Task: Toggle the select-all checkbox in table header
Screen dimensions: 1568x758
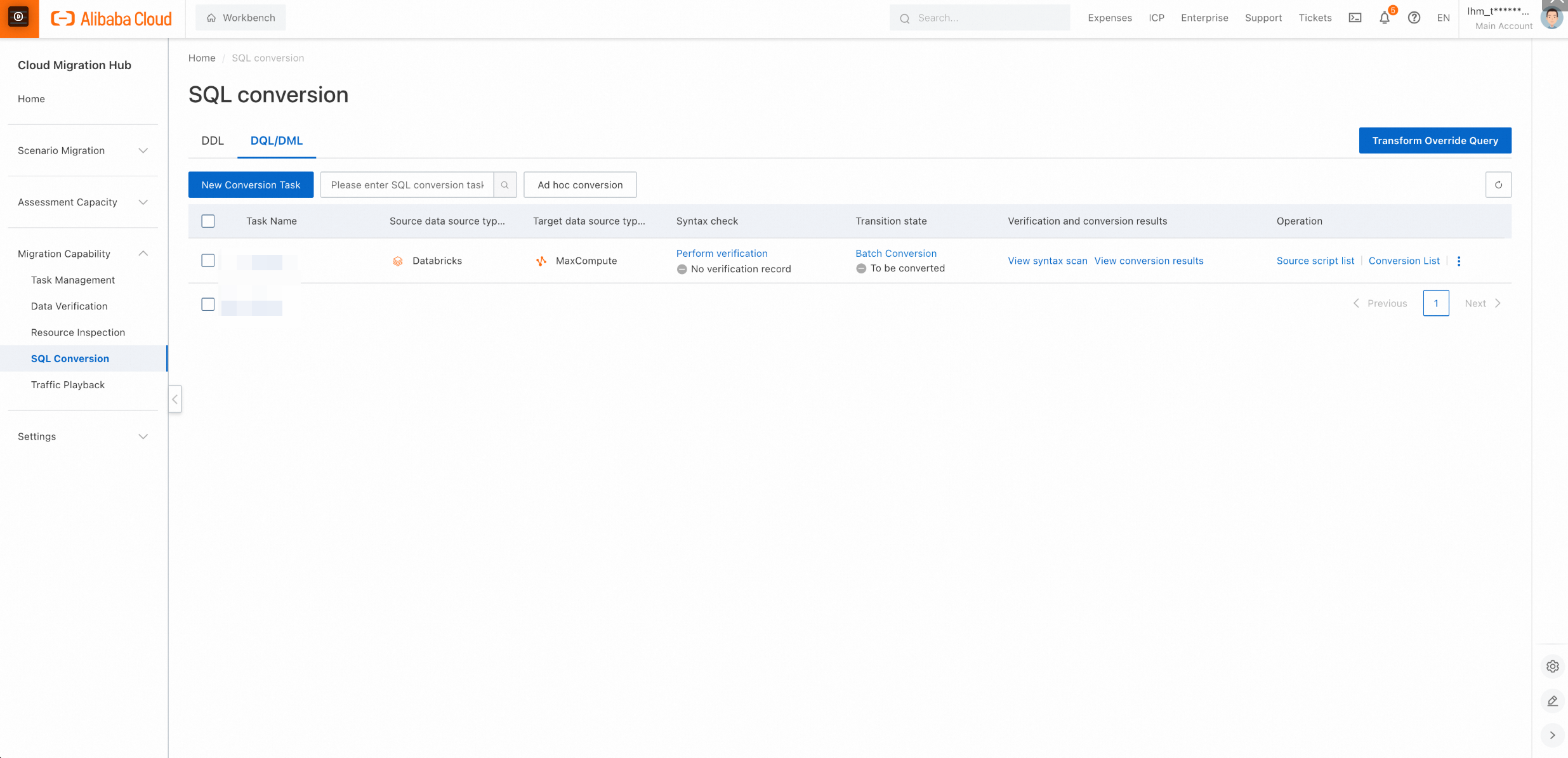Action: 208,221
